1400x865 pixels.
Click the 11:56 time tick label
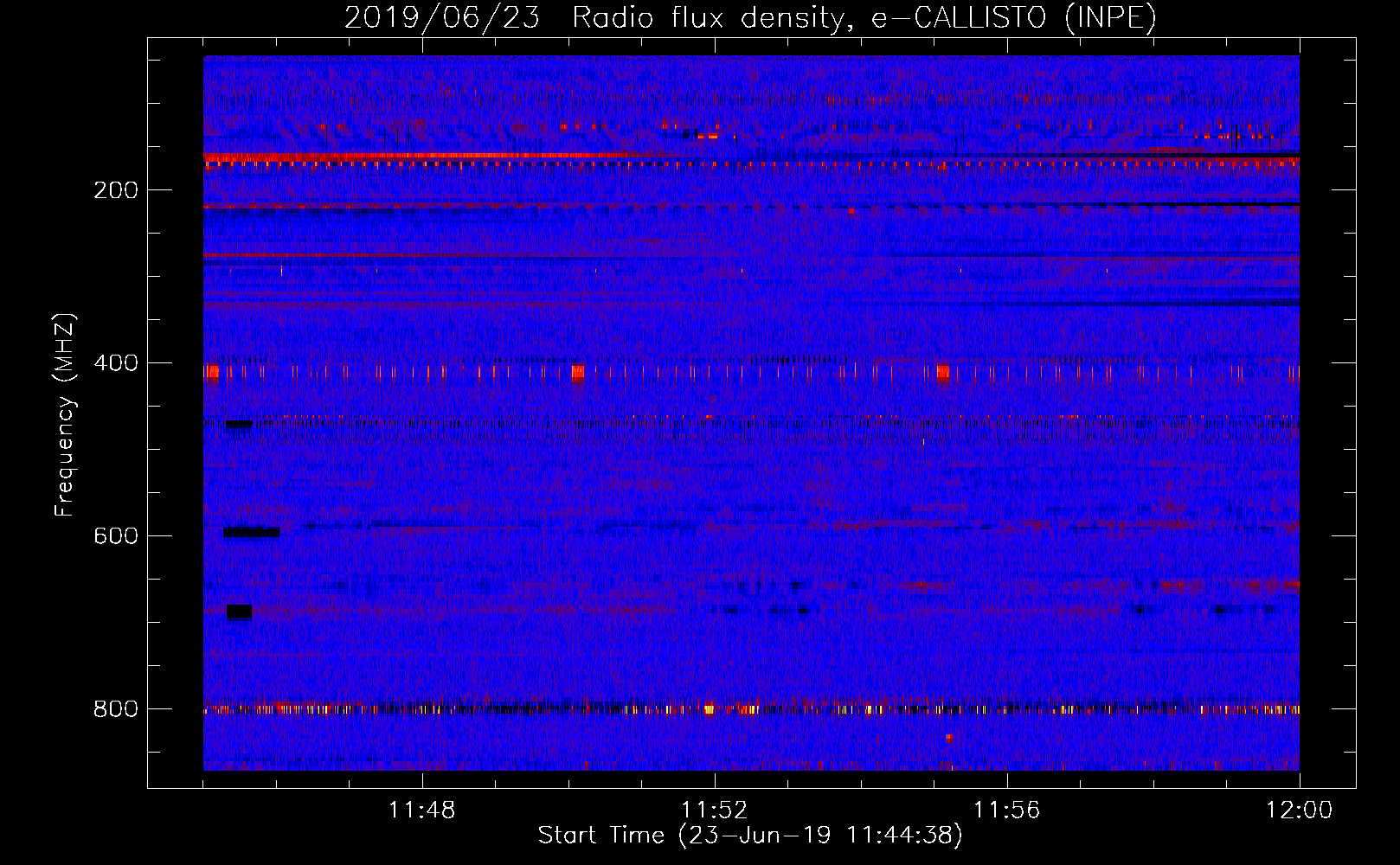pyautogui.click(x=1007, y=811)
